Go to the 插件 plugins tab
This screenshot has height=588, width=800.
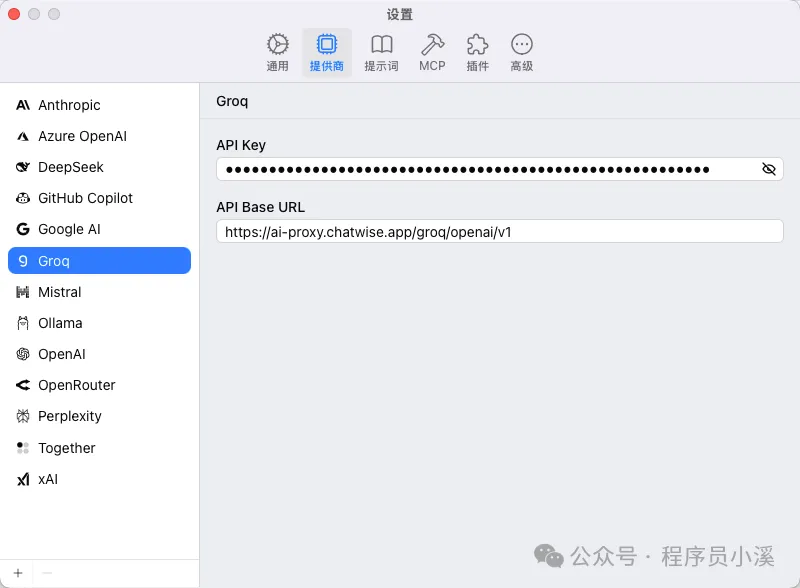coord(478,53)
